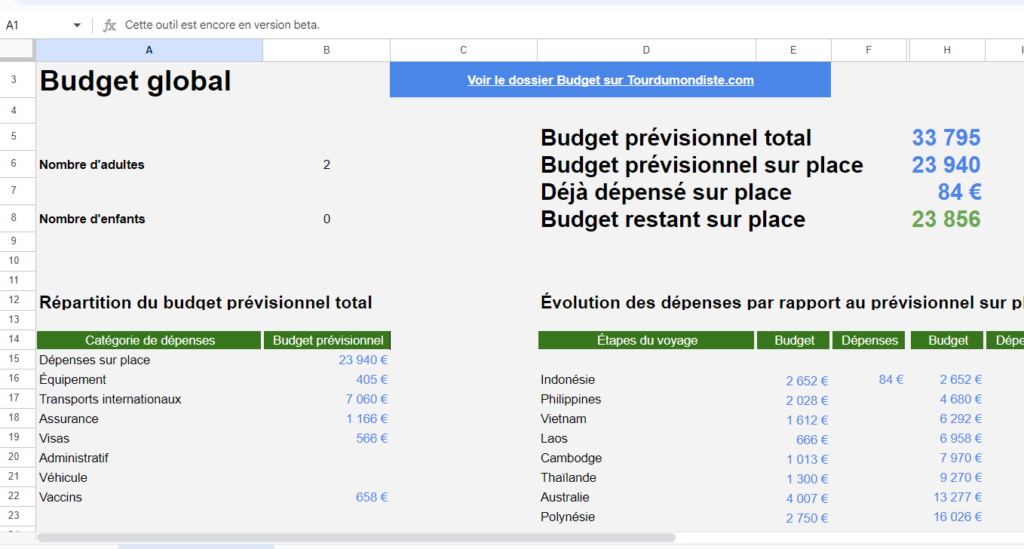This screenshot has width=1024, height=549.
Task: Select the column D header
Action: tap(646, 50)
